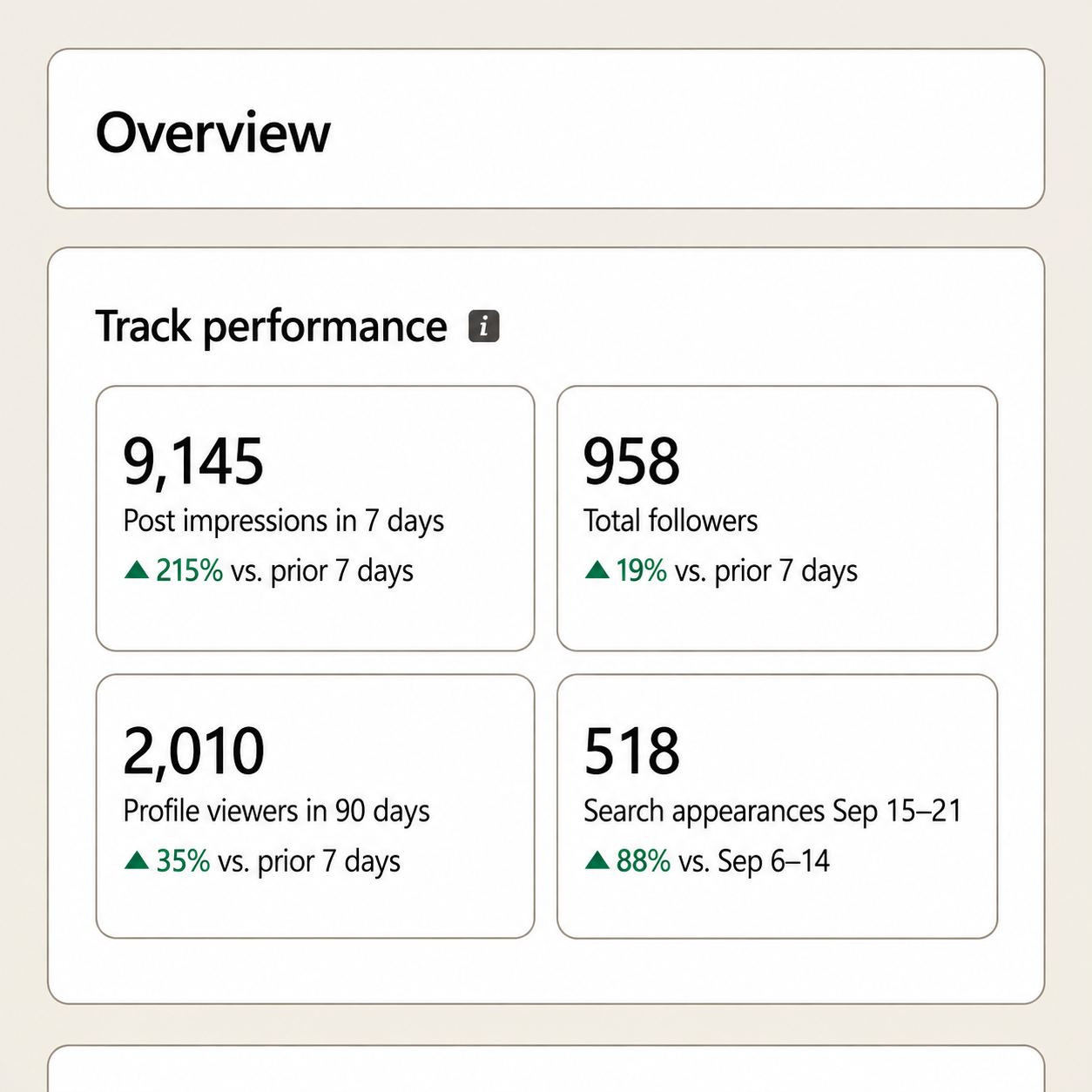Click the green arrow next to 19%
The height and width of the screenshot is (1092, 1092).
click(x=597, y=570)
